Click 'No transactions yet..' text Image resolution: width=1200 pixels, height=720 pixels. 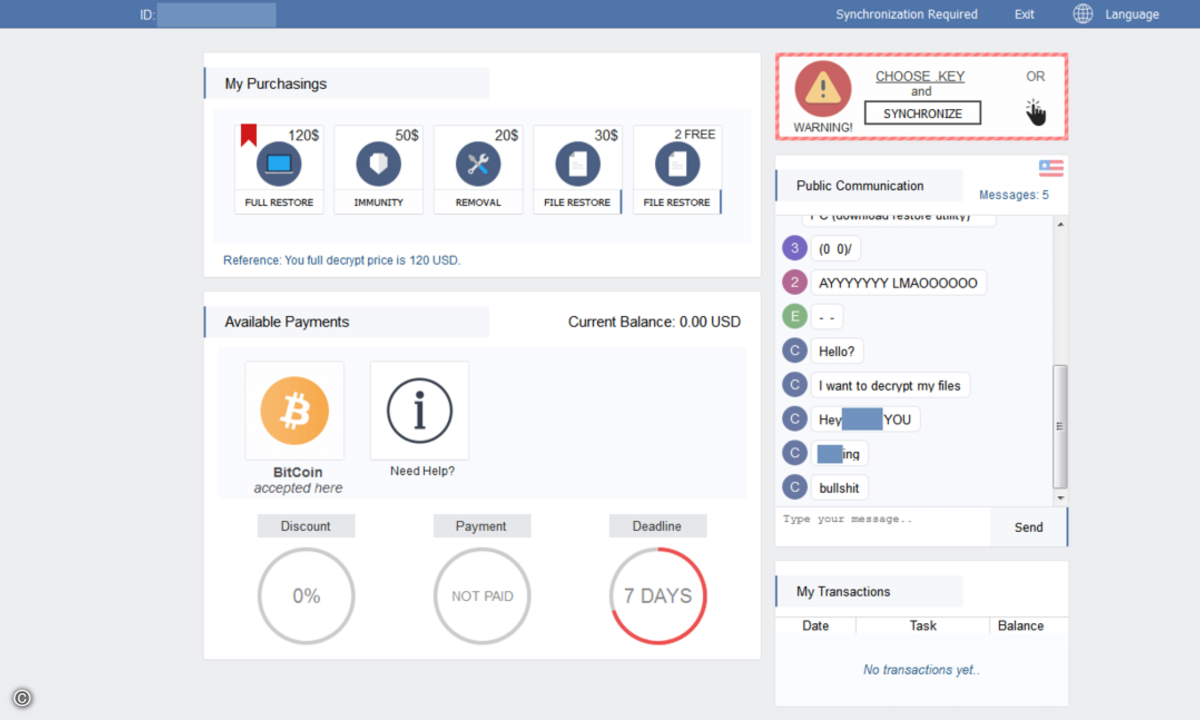922,670
